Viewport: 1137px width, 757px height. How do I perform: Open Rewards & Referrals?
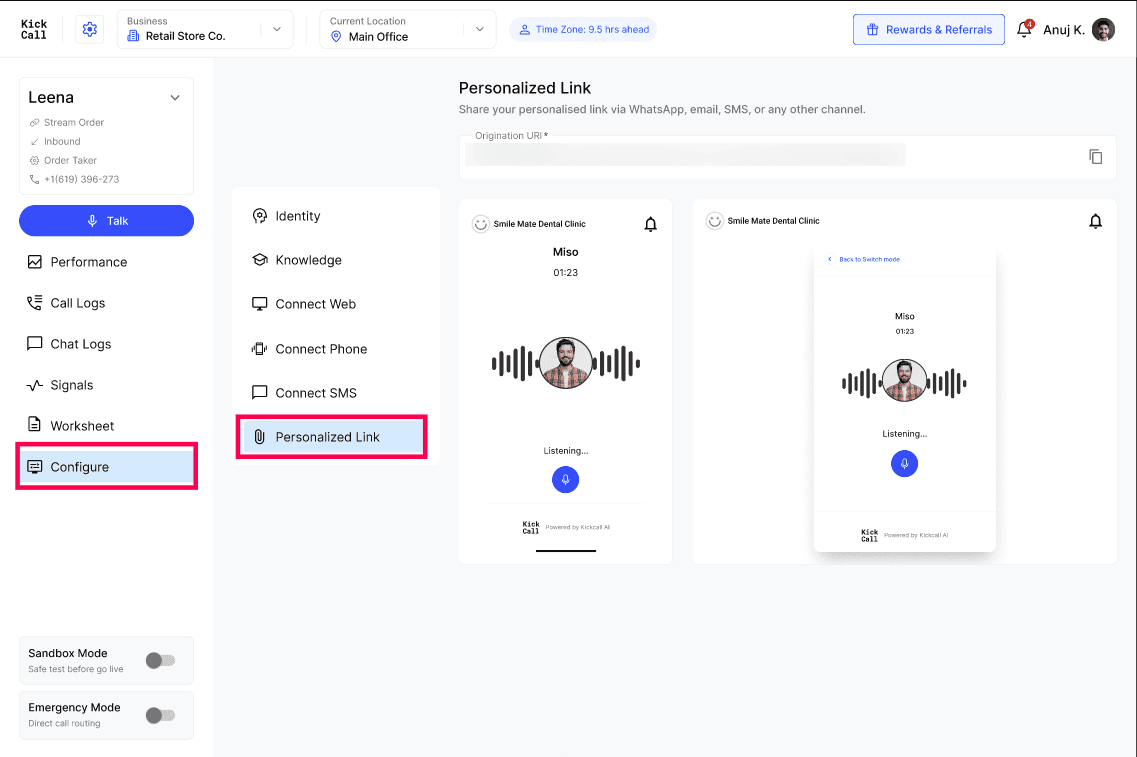[928, 30]
